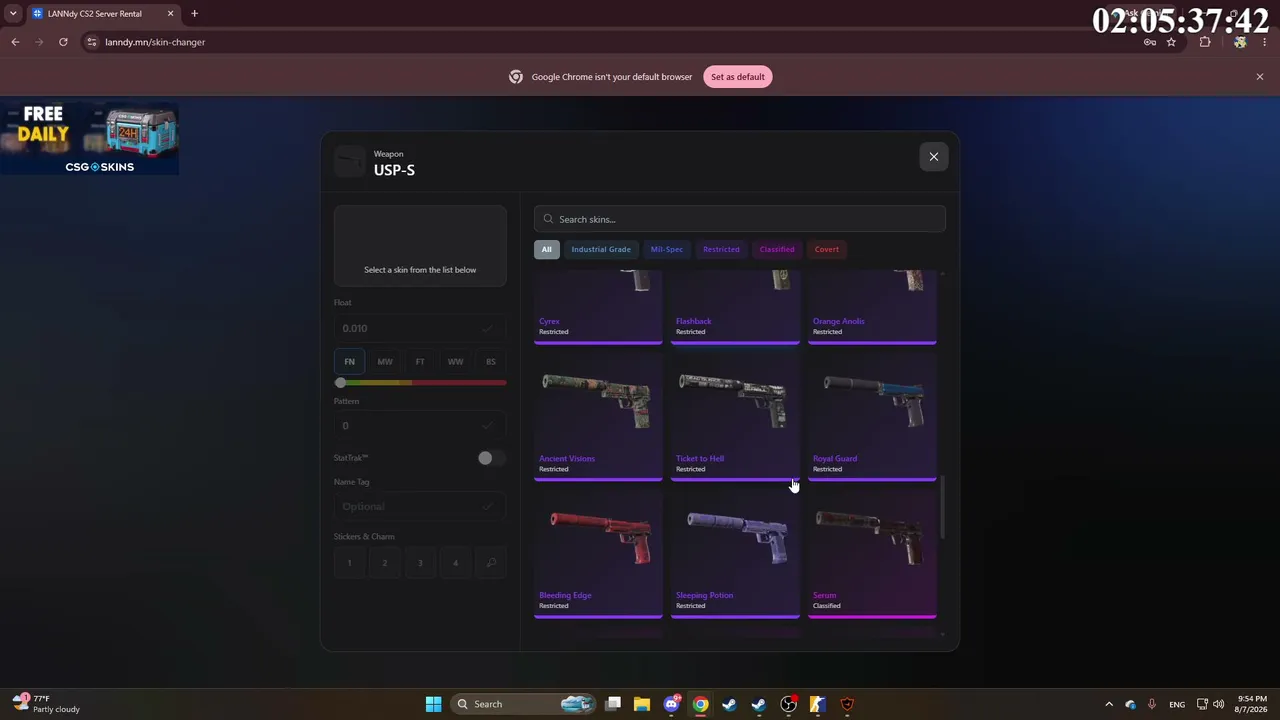The height and width of the screenshot is (720, 1280).
Task: Choose the Orange Anolis skin card
Action: coord(872,307)
